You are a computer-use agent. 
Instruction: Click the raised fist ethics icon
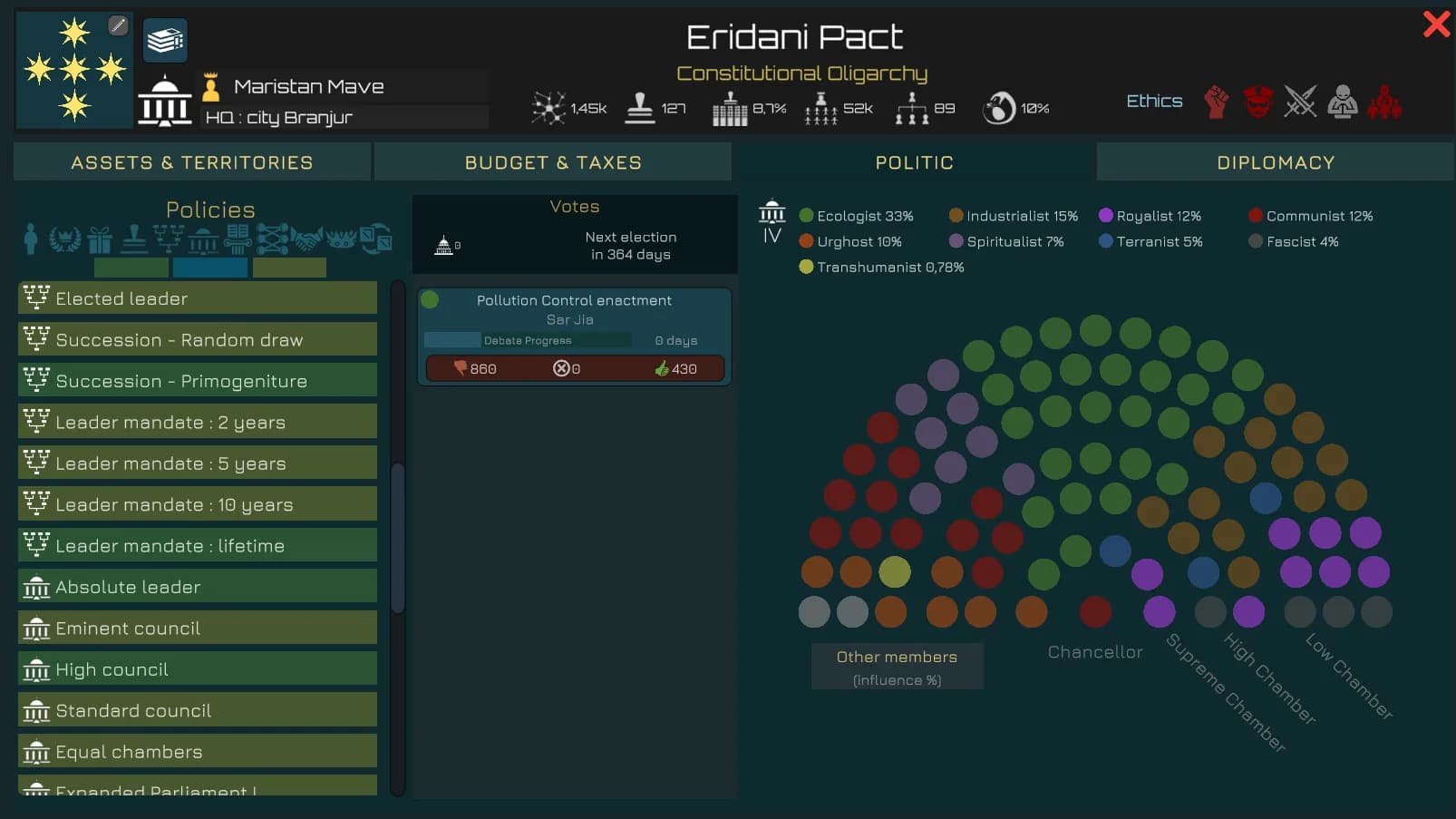pyautogui.click(x=1217, y=102)
